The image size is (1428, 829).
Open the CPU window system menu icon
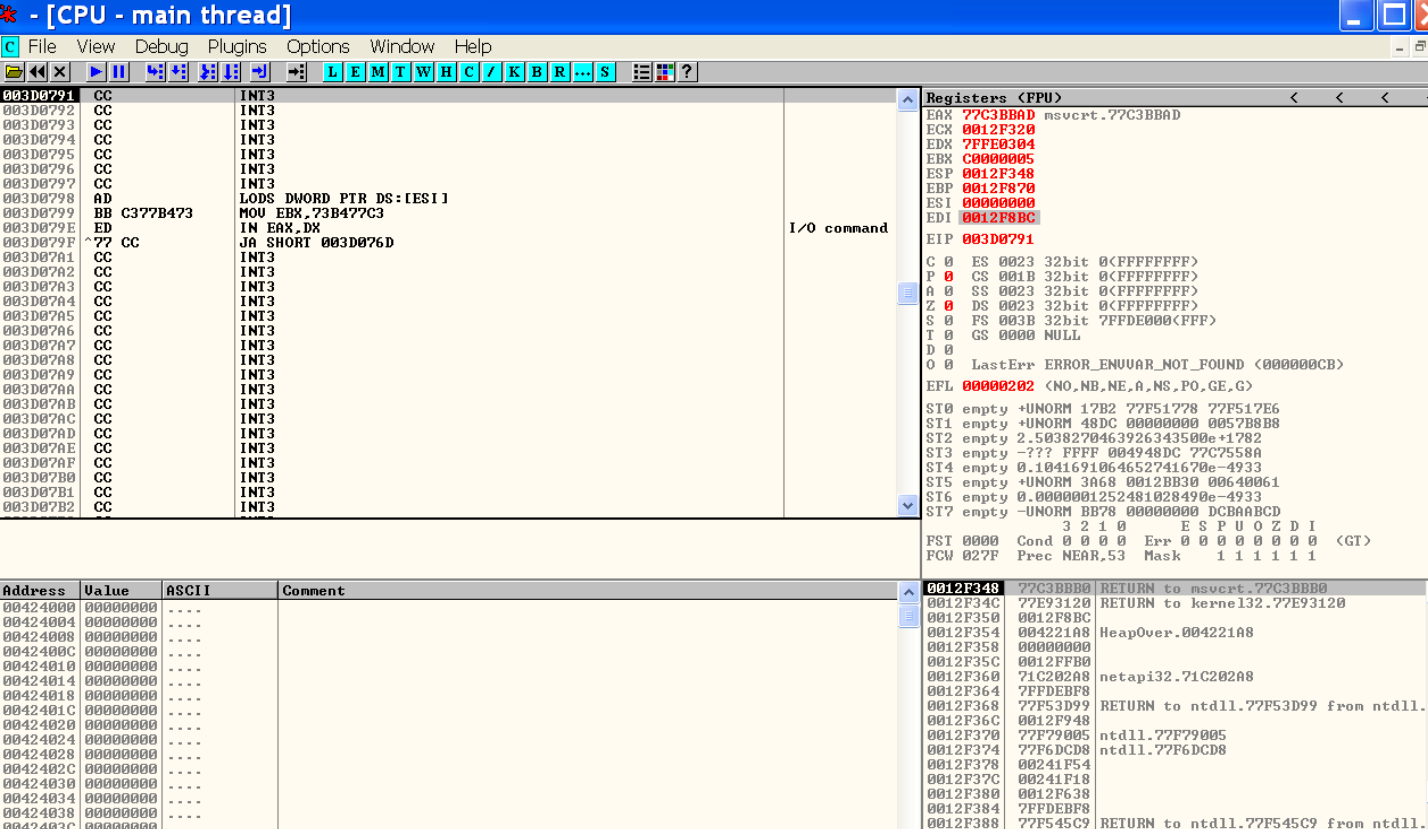10,47
